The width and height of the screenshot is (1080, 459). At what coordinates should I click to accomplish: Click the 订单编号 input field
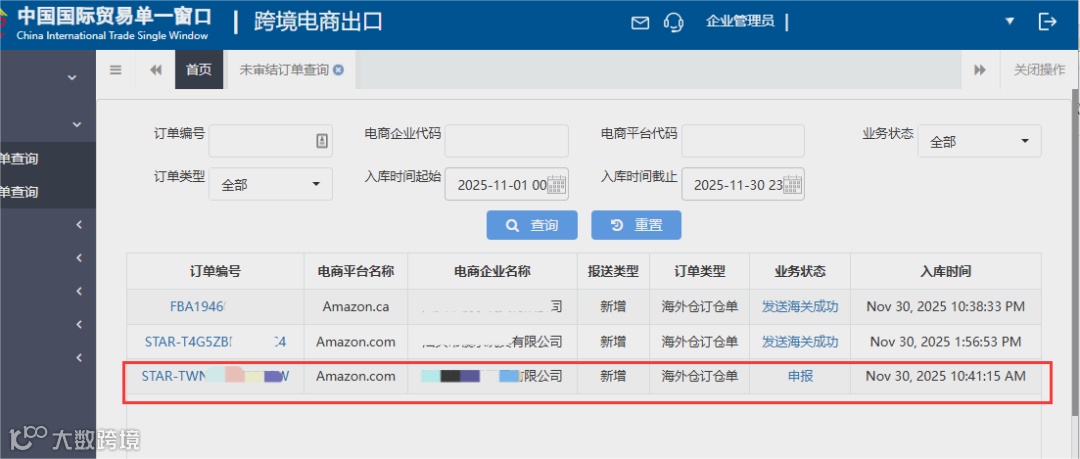point(271,141)
